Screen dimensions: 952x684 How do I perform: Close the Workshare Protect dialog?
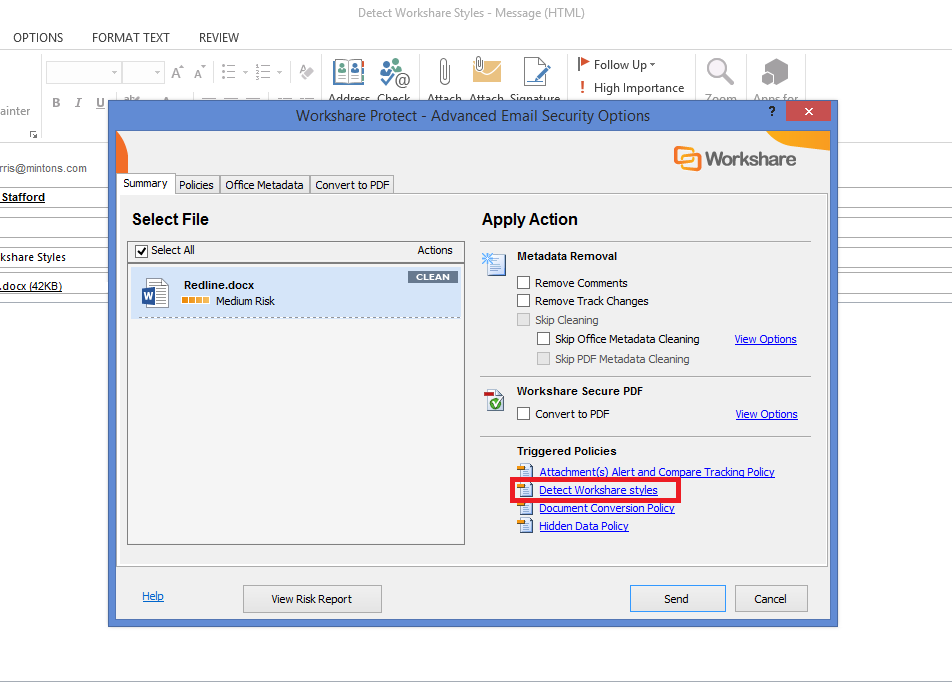point(808,111)
